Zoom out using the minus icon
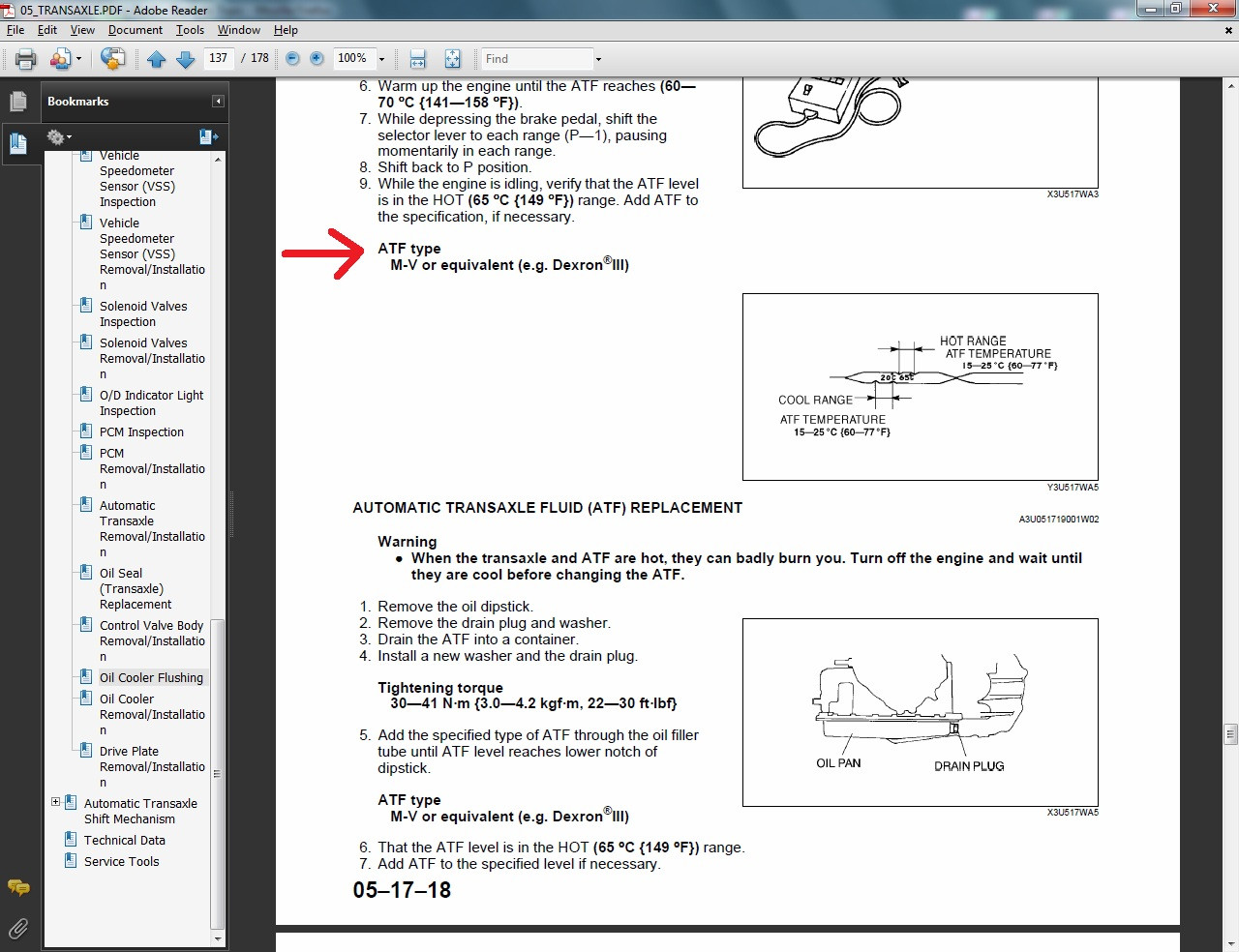This screenshot has width=1239, height=952. tap(292, 59)
